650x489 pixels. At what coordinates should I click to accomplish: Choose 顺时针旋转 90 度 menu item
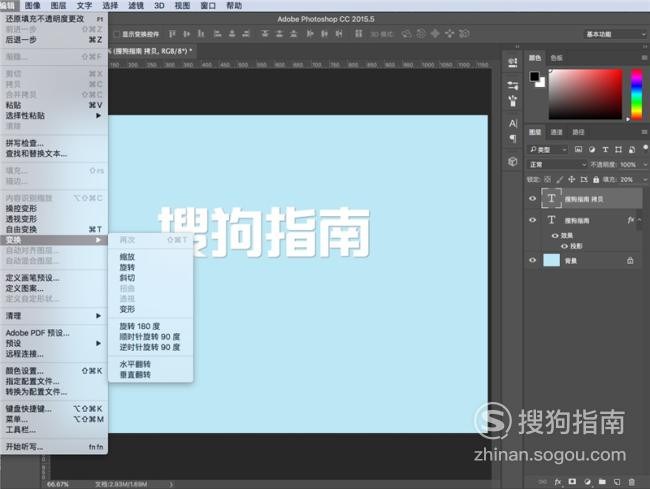click(150, 336)
